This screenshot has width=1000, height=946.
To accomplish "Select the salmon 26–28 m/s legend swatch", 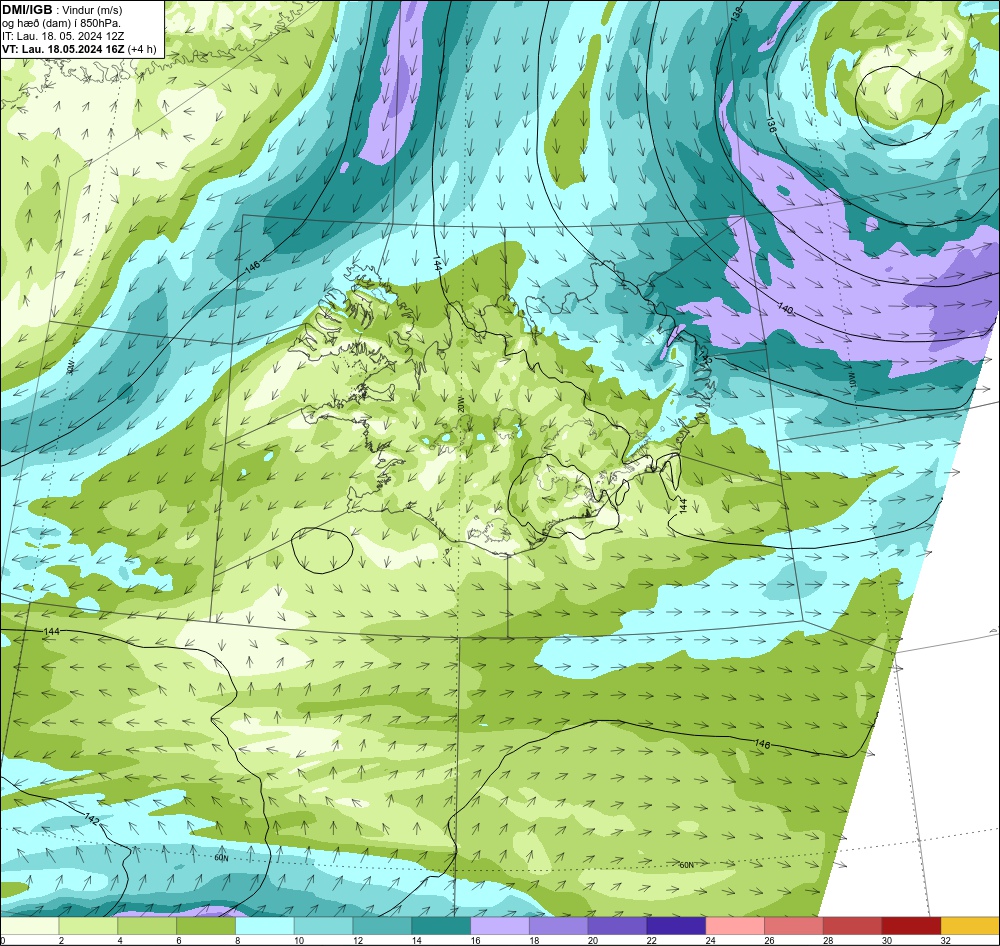I will point(793,926).
